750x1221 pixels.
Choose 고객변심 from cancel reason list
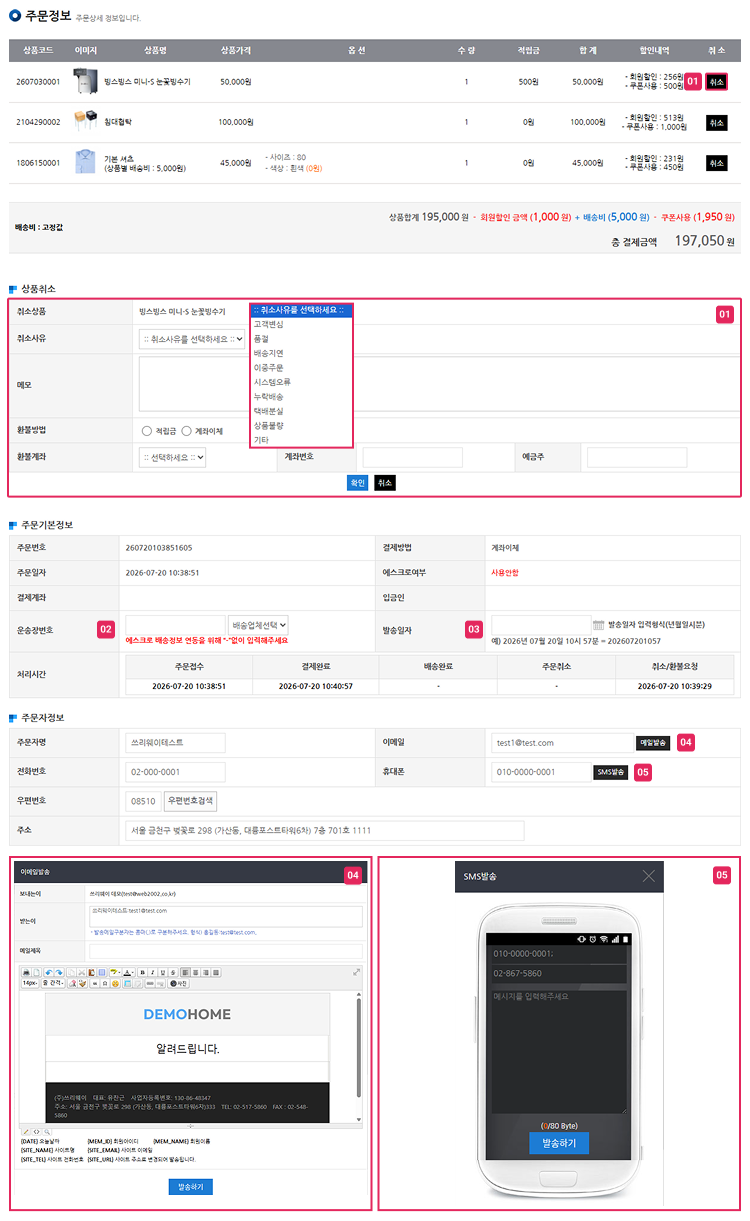[301, 324]
